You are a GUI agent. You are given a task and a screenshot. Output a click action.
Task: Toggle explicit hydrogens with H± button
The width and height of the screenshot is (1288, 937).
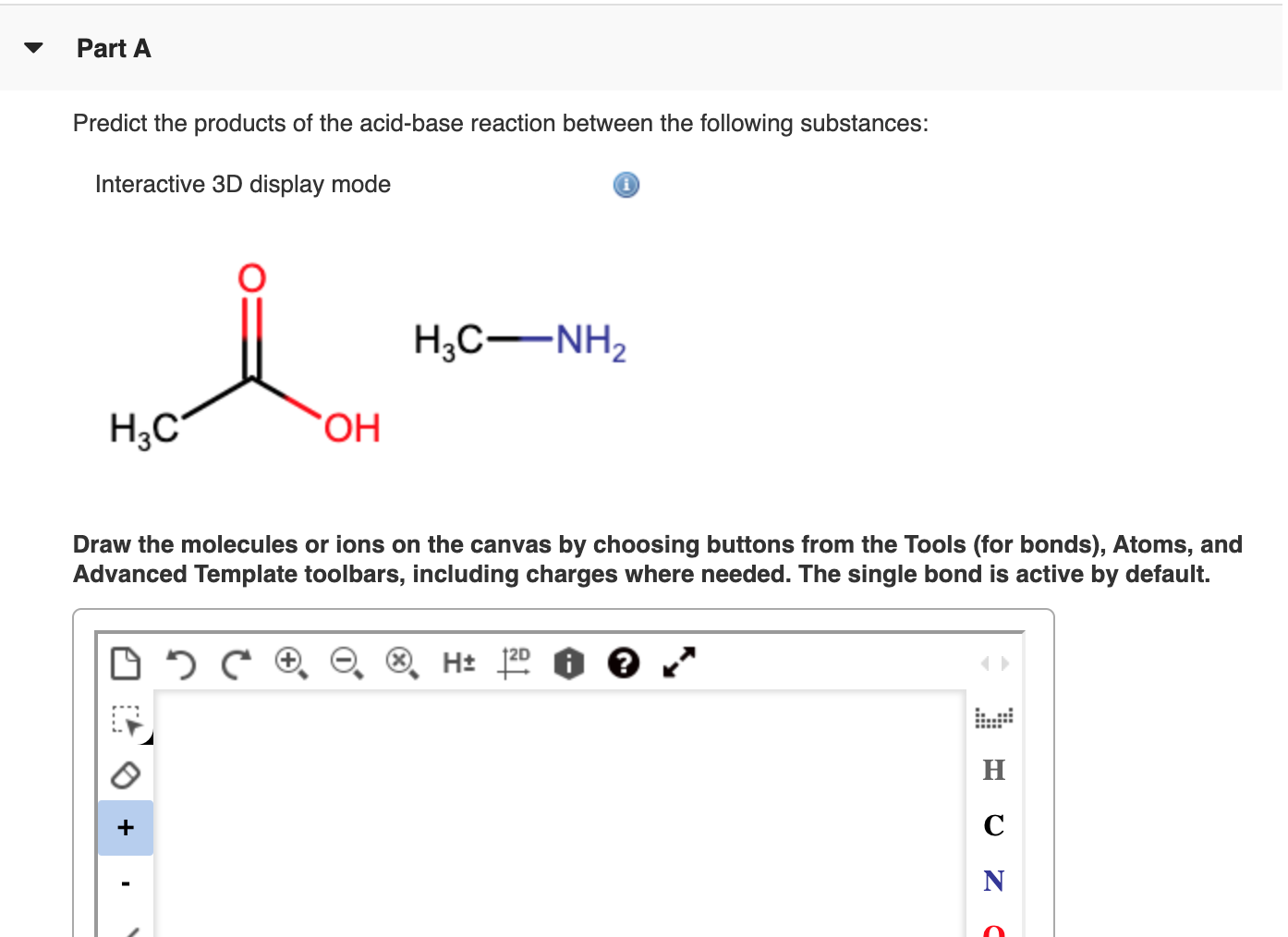(x=458, y=663)
